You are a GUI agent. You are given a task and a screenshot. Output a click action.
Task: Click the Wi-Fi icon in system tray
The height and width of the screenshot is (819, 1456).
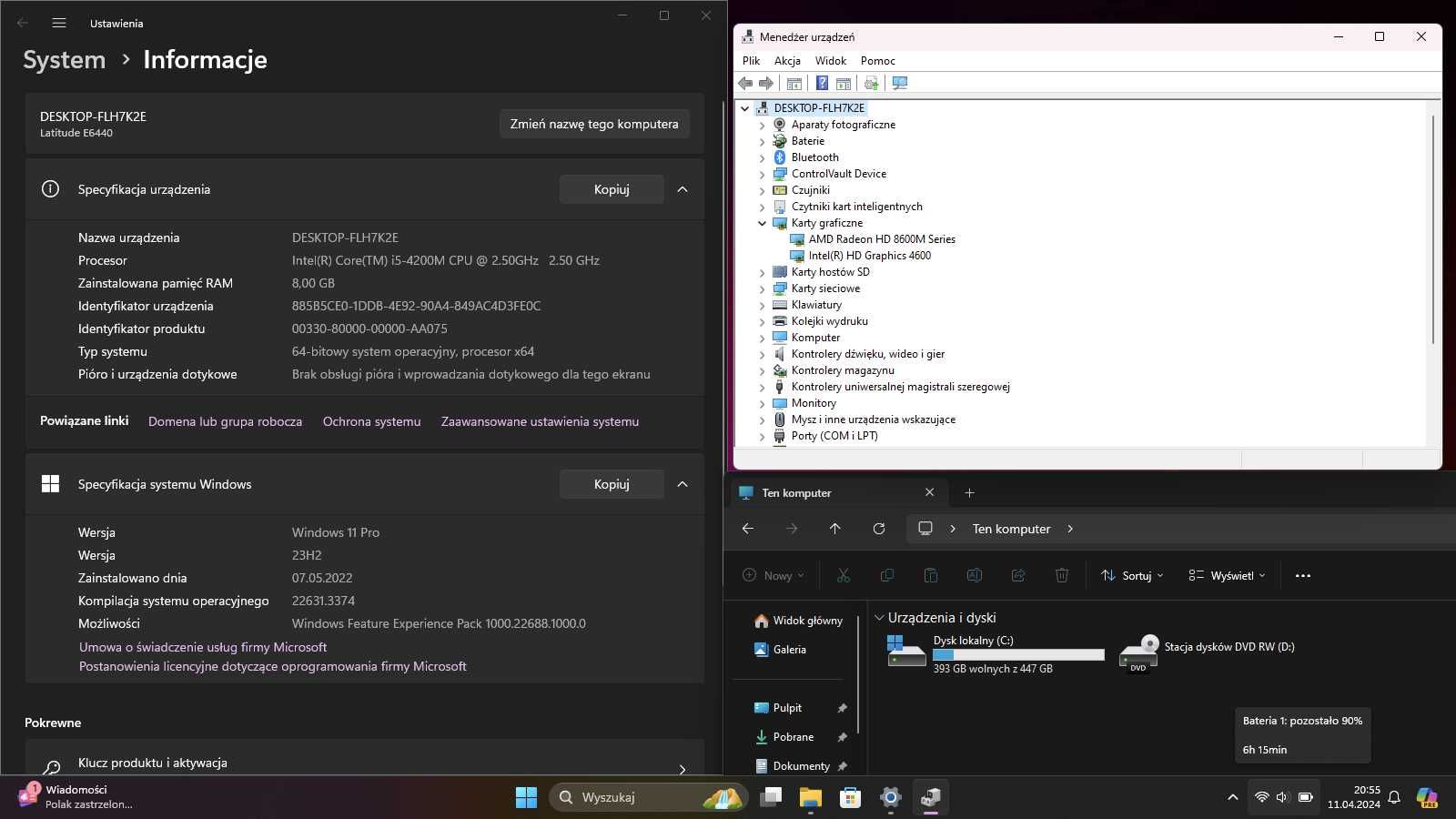click(x=1261, y=797)
